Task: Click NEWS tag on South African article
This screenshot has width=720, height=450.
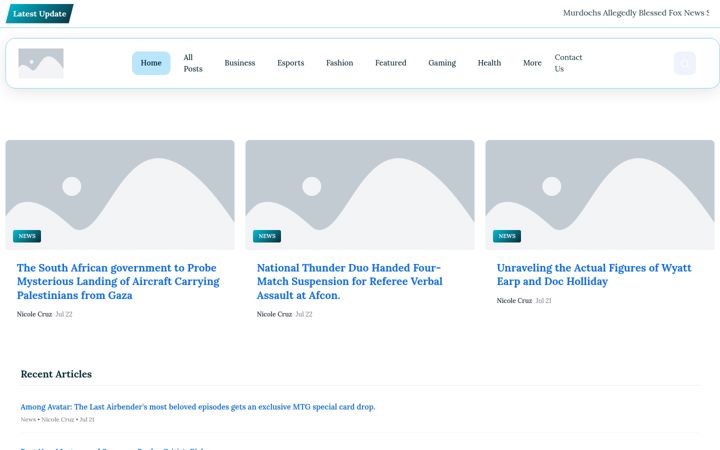Action: tap(27, 236)
